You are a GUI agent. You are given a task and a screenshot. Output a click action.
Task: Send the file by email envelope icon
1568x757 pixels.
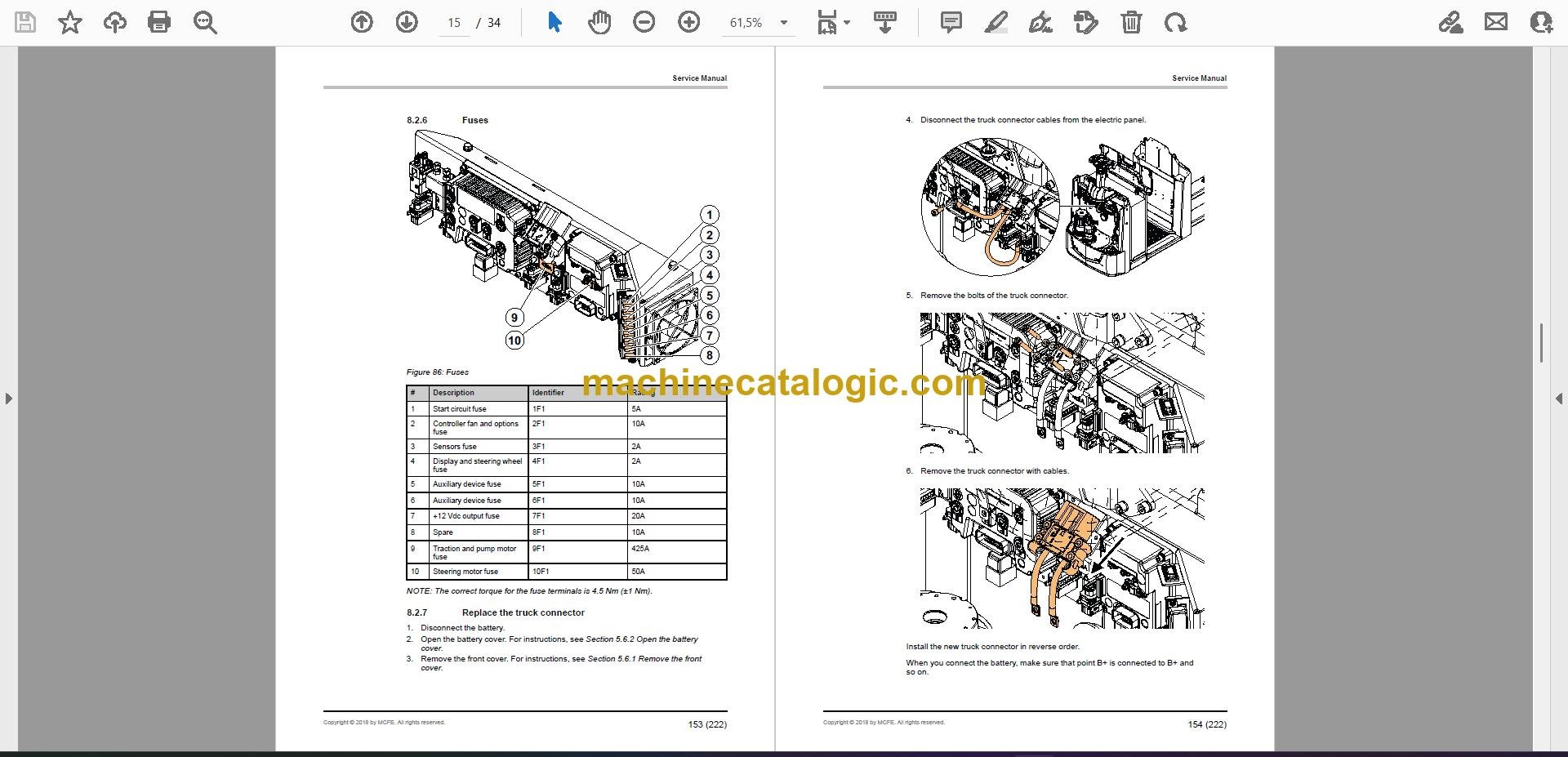(1496, 22)
